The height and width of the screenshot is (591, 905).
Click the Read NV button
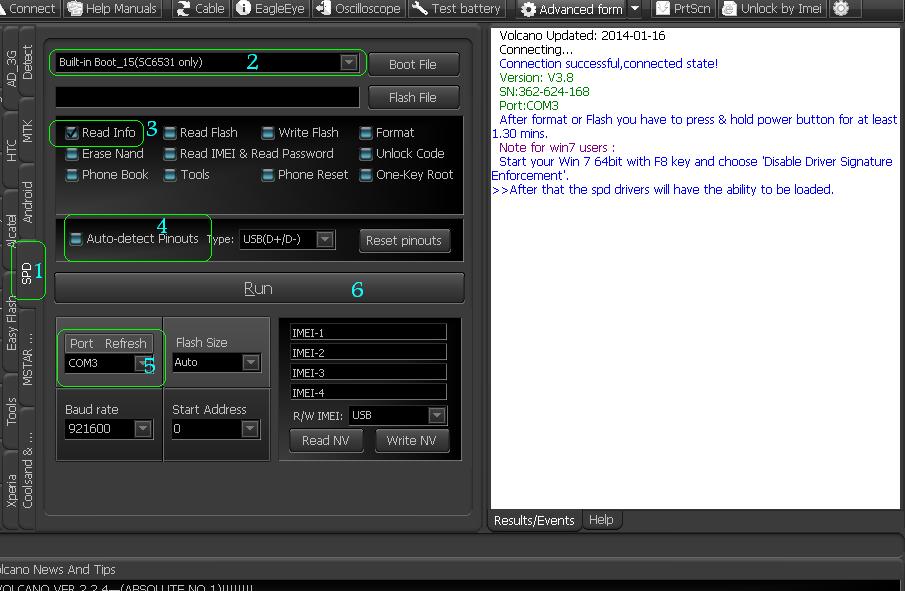point(326,440)
